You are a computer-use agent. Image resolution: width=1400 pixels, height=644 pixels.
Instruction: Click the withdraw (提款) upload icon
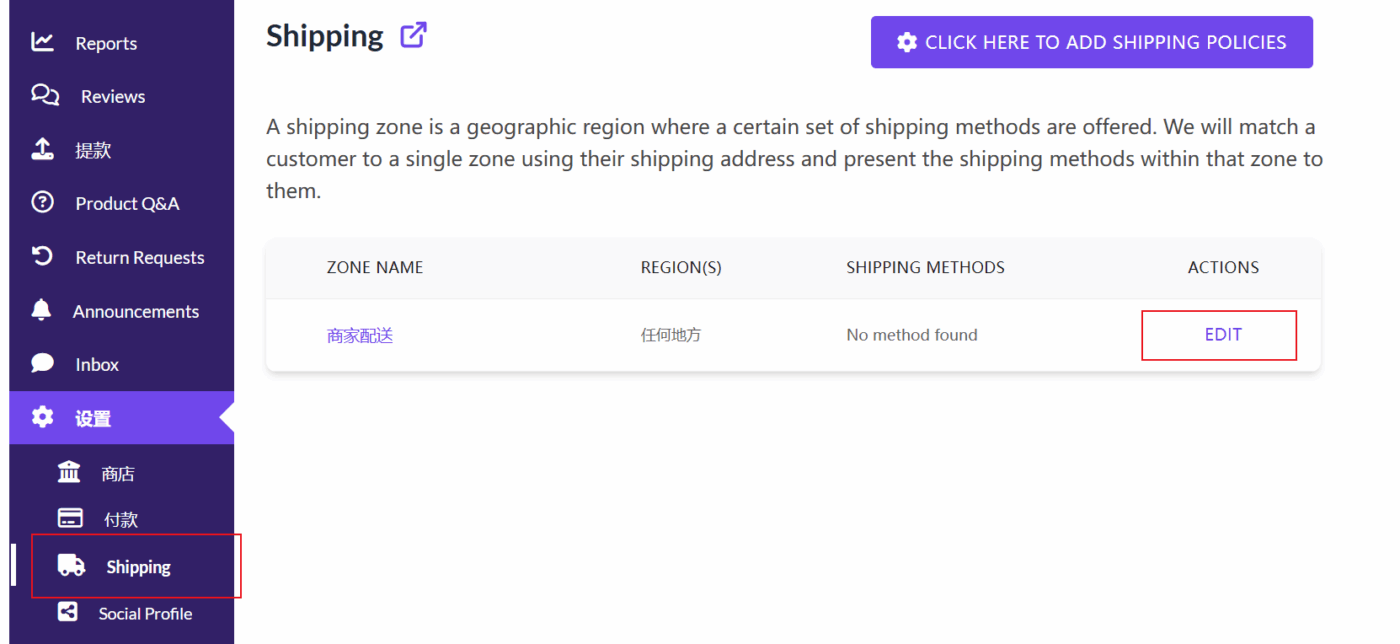pos(42,150)
